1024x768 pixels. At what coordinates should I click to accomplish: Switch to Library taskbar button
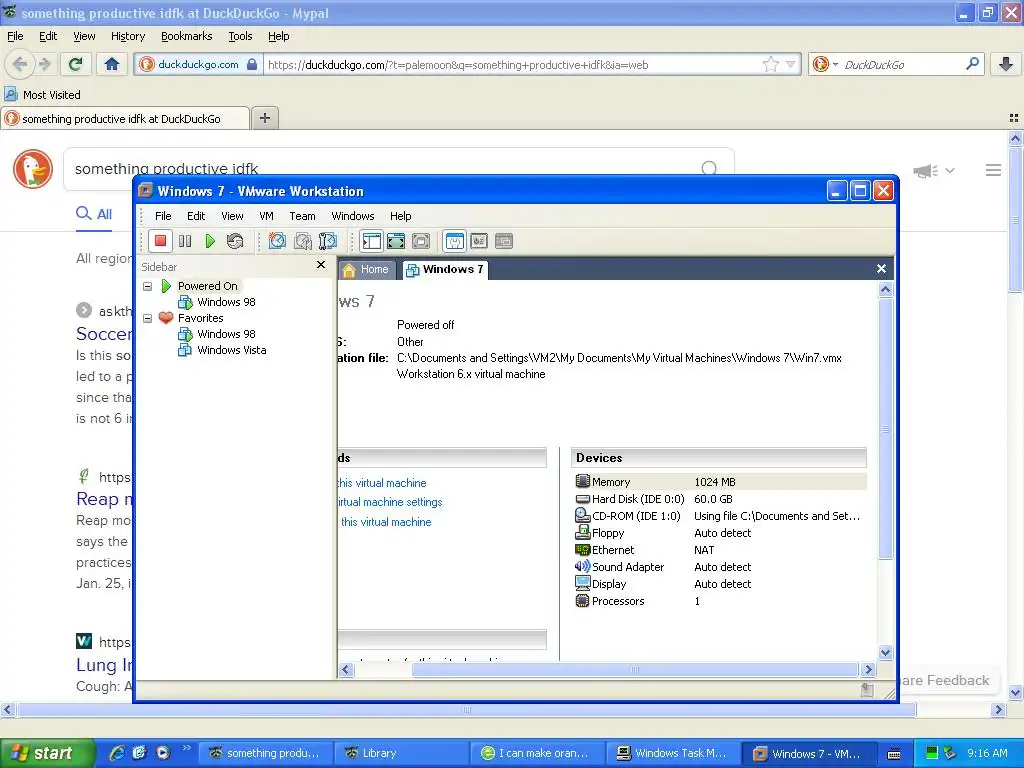402,753
